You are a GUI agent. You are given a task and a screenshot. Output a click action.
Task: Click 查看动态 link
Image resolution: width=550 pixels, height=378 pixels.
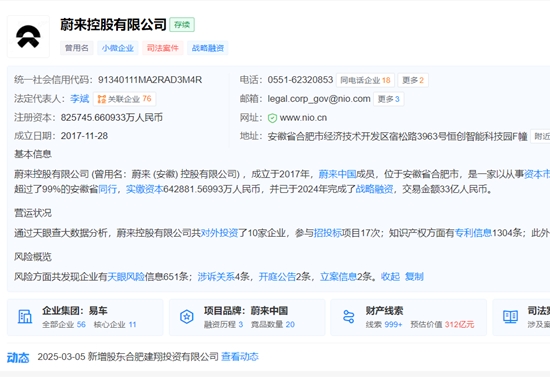240,357
